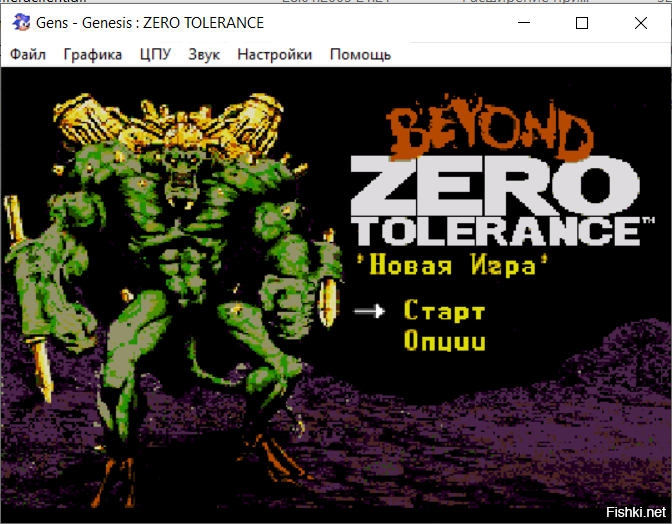Click the ZERO logo text
Viewport: 672px width, 524px height.
[x=495, y=185]
